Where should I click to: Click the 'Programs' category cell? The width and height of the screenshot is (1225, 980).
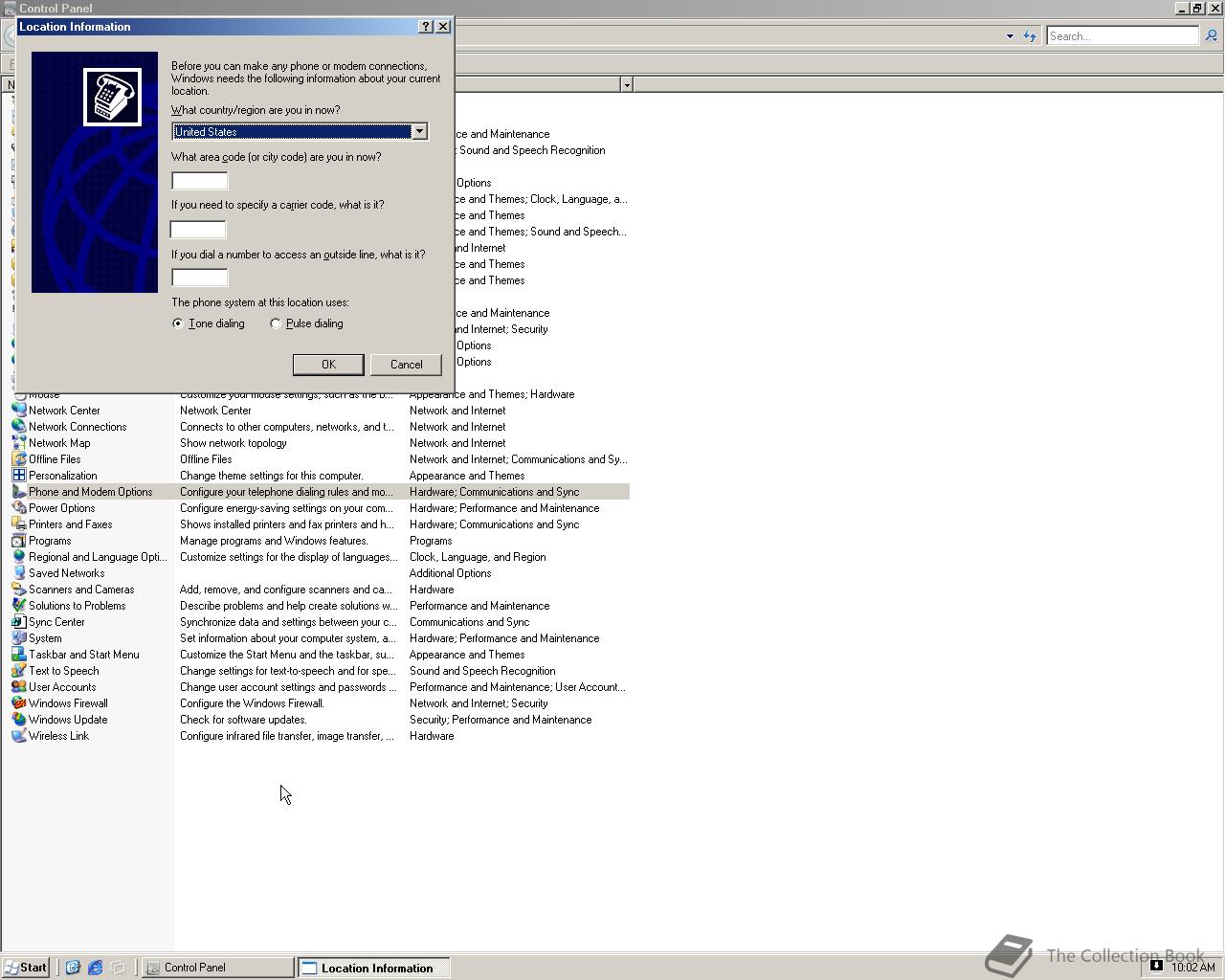coord(431,541)
